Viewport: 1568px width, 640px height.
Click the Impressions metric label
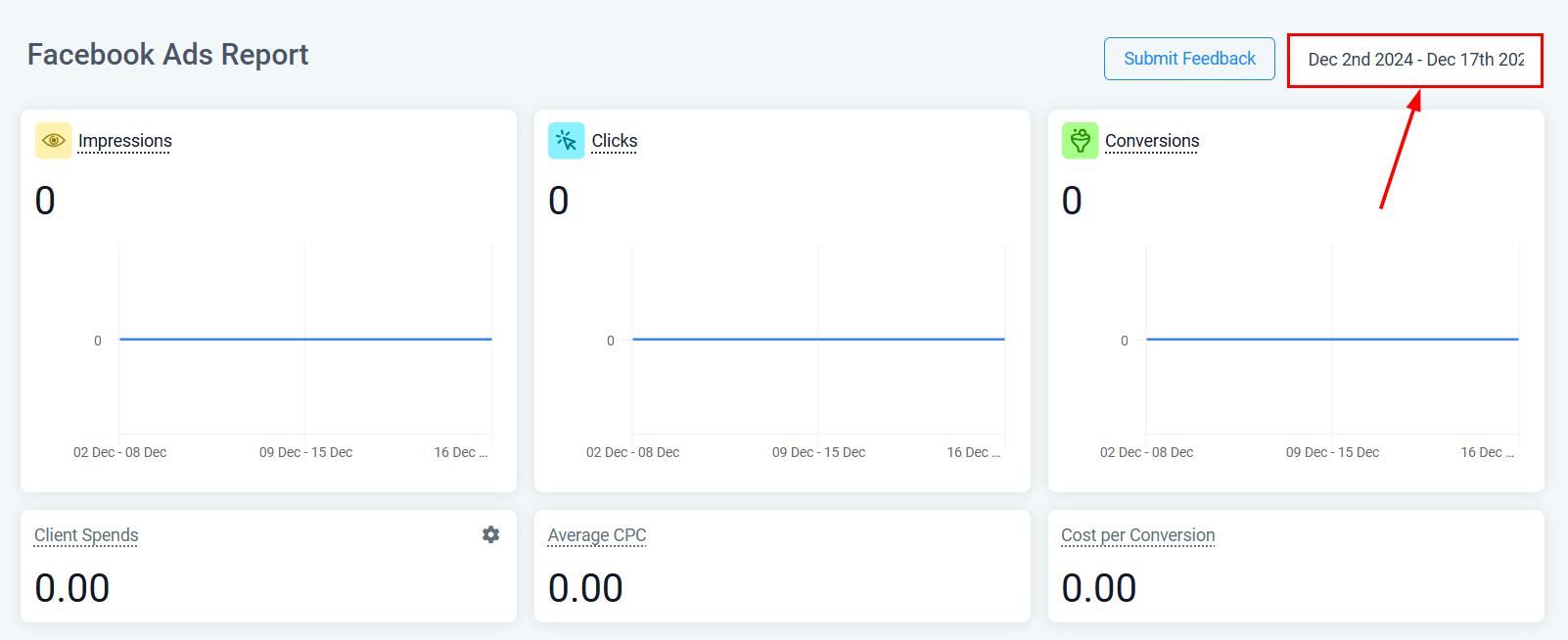coord(125,141)
